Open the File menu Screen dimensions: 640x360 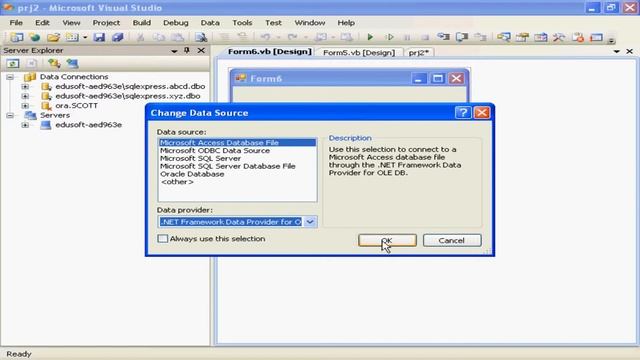[x=16, y=23]
